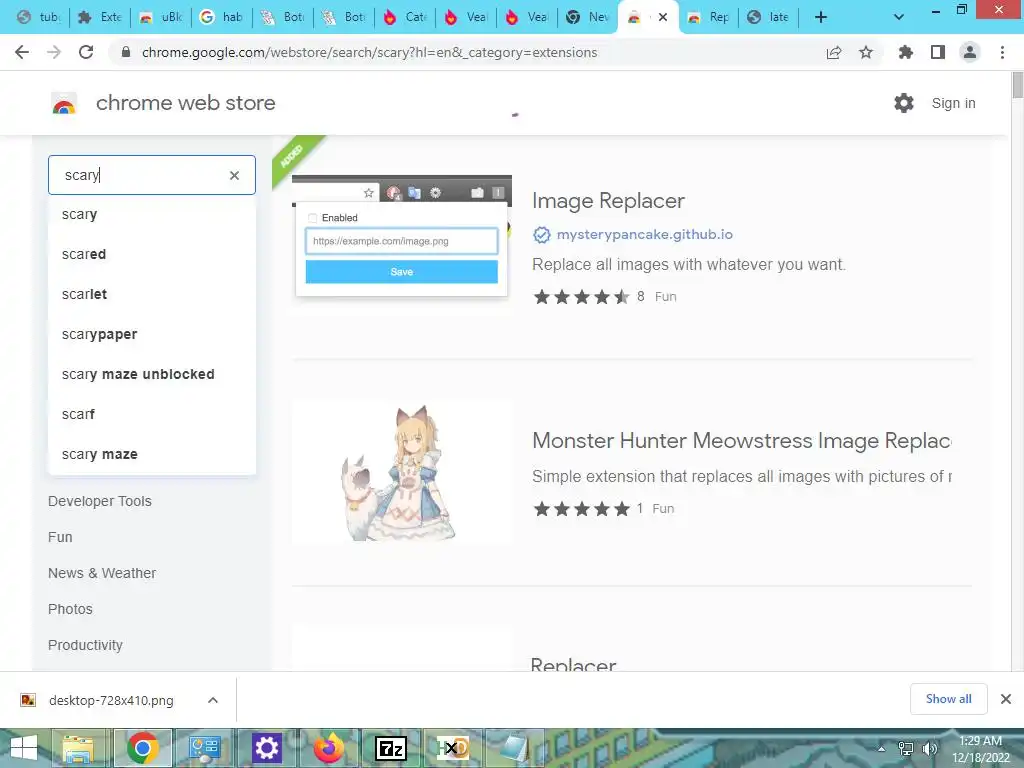This screenshot has width=1024, height=768.
Task: Expand desktop-728x410.png download options
Action: (212, 700)
